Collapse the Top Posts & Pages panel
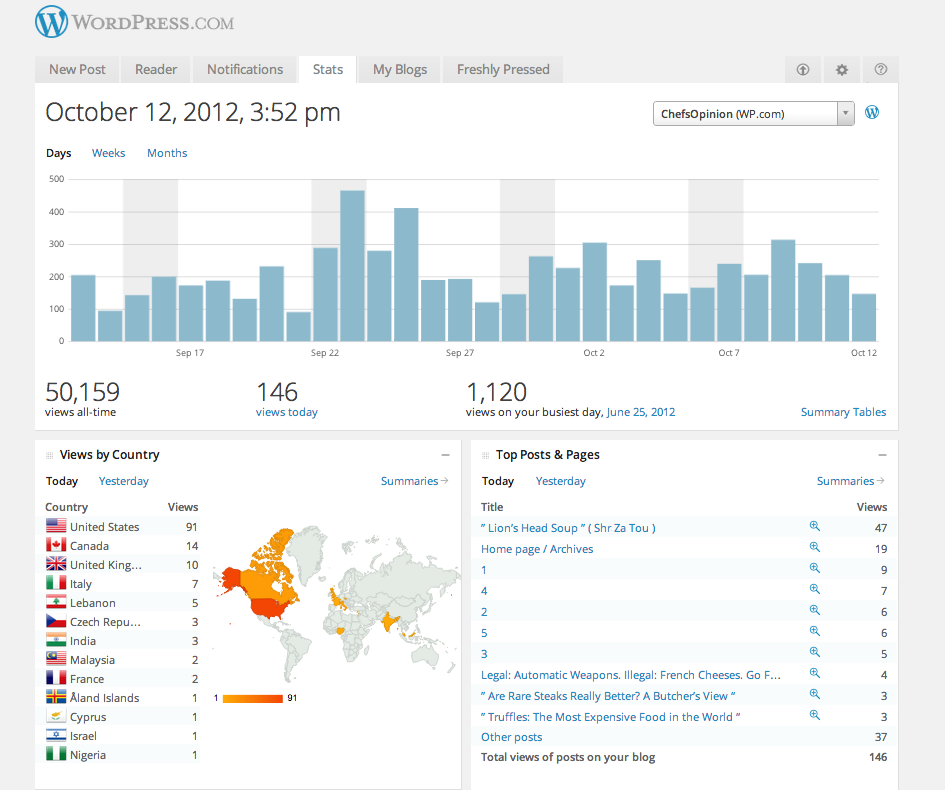 [x=882, y=455]
